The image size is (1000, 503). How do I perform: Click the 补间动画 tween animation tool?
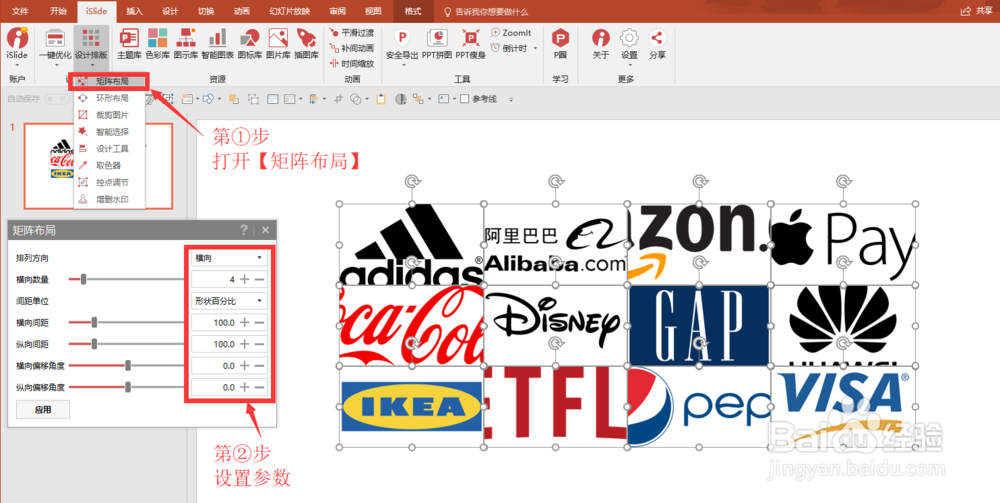pos(351,48)
